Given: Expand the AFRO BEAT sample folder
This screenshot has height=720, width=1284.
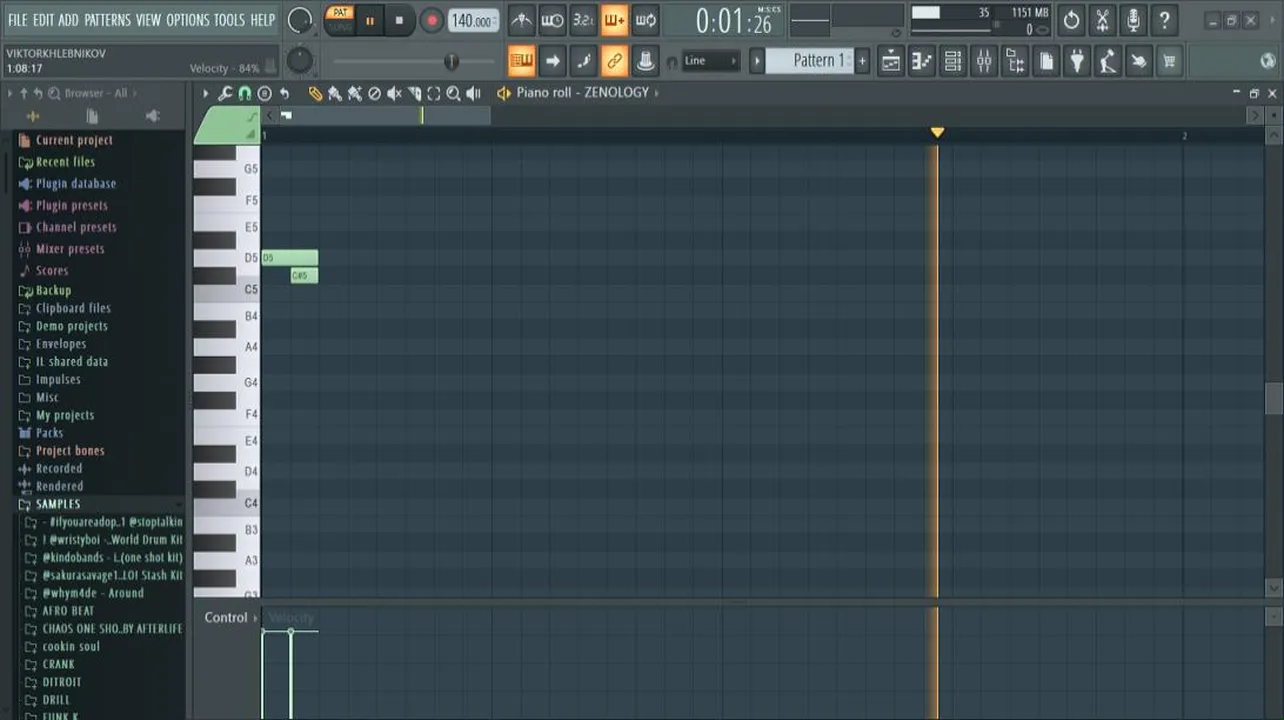Looking at the screenshot, I should pos(68,611).
